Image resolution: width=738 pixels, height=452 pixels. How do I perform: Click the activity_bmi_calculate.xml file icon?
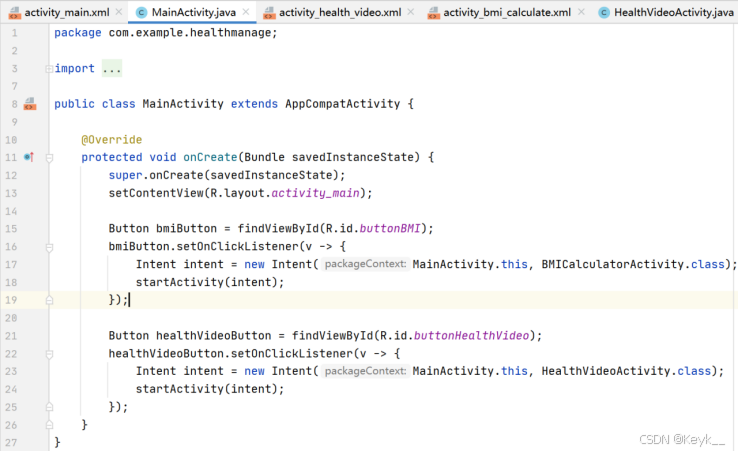tap(433, 13)
